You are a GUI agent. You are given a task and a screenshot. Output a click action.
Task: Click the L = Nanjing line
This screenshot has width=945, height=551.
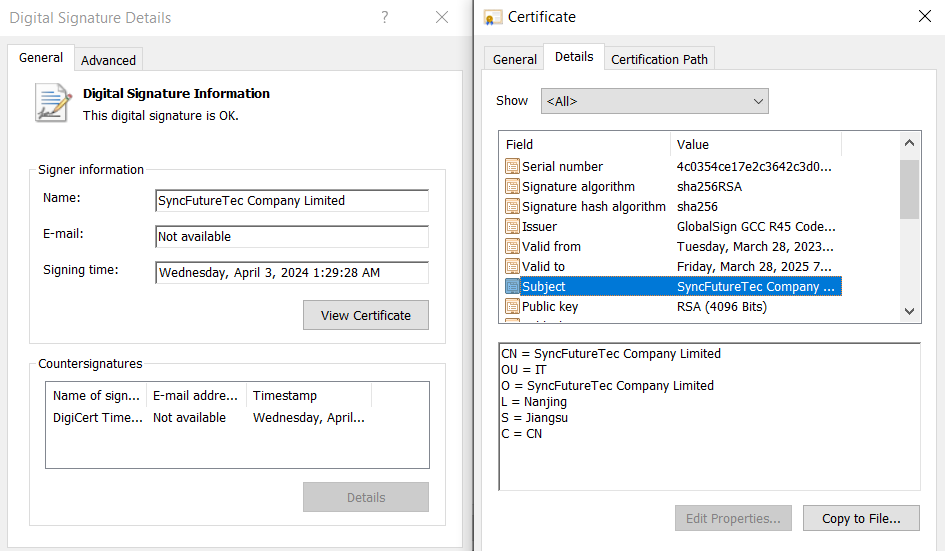[534, 402]
